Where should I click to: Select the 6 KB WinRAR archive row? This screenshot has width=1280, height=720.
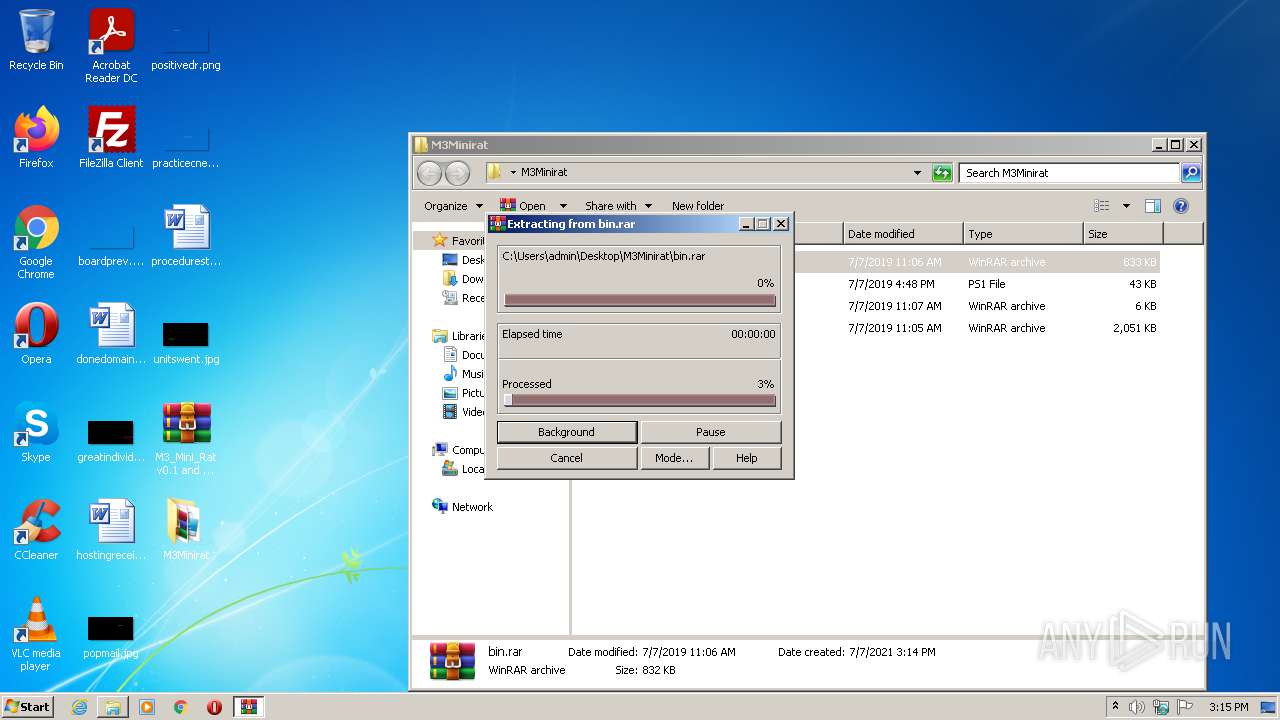(866, 306)
